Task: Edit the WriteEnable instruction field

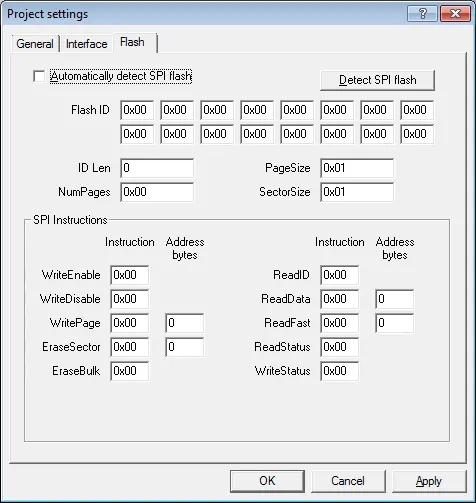Action: tap(130, 275)
